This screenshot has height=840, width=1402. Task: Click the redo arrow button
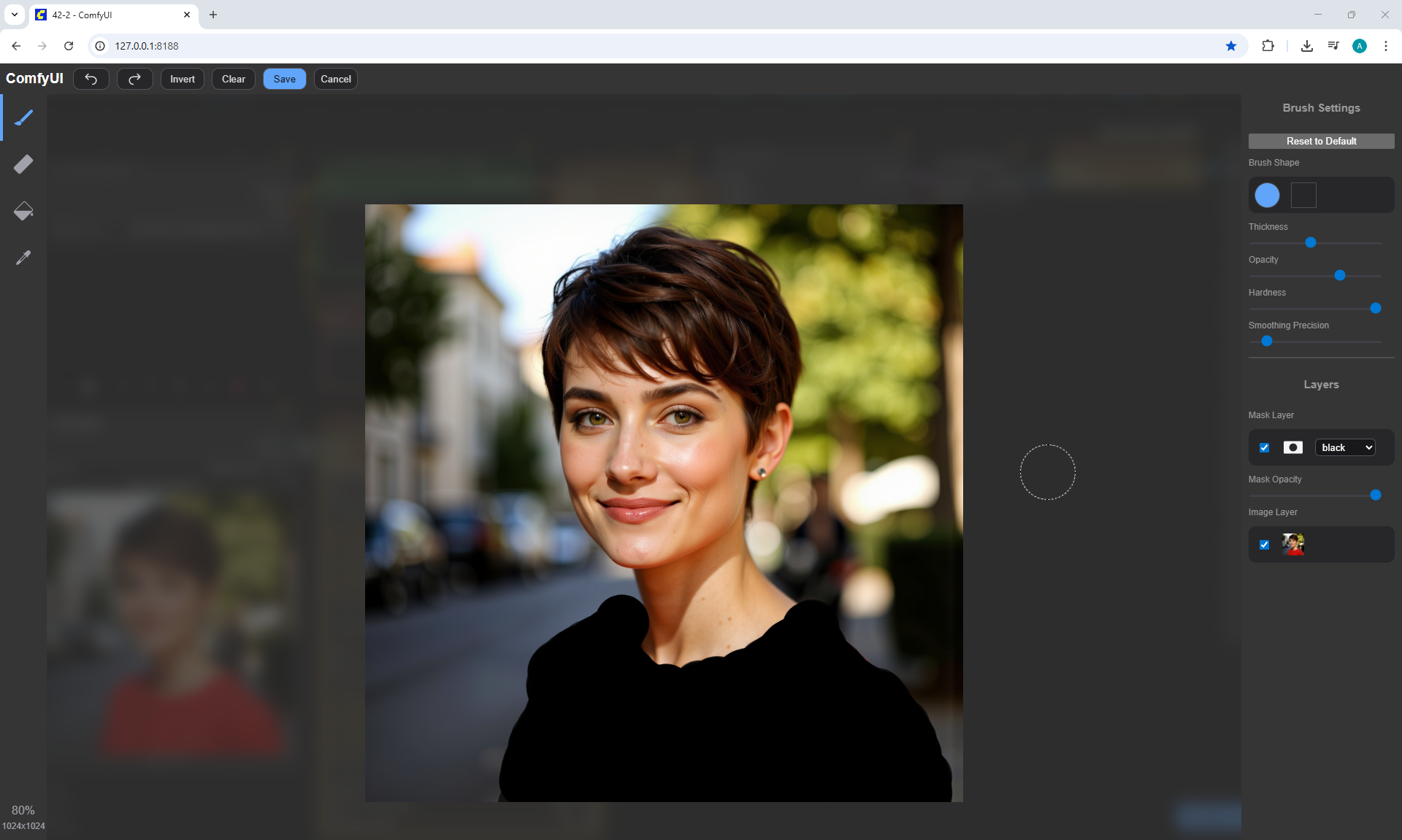[x=134, y=79]
